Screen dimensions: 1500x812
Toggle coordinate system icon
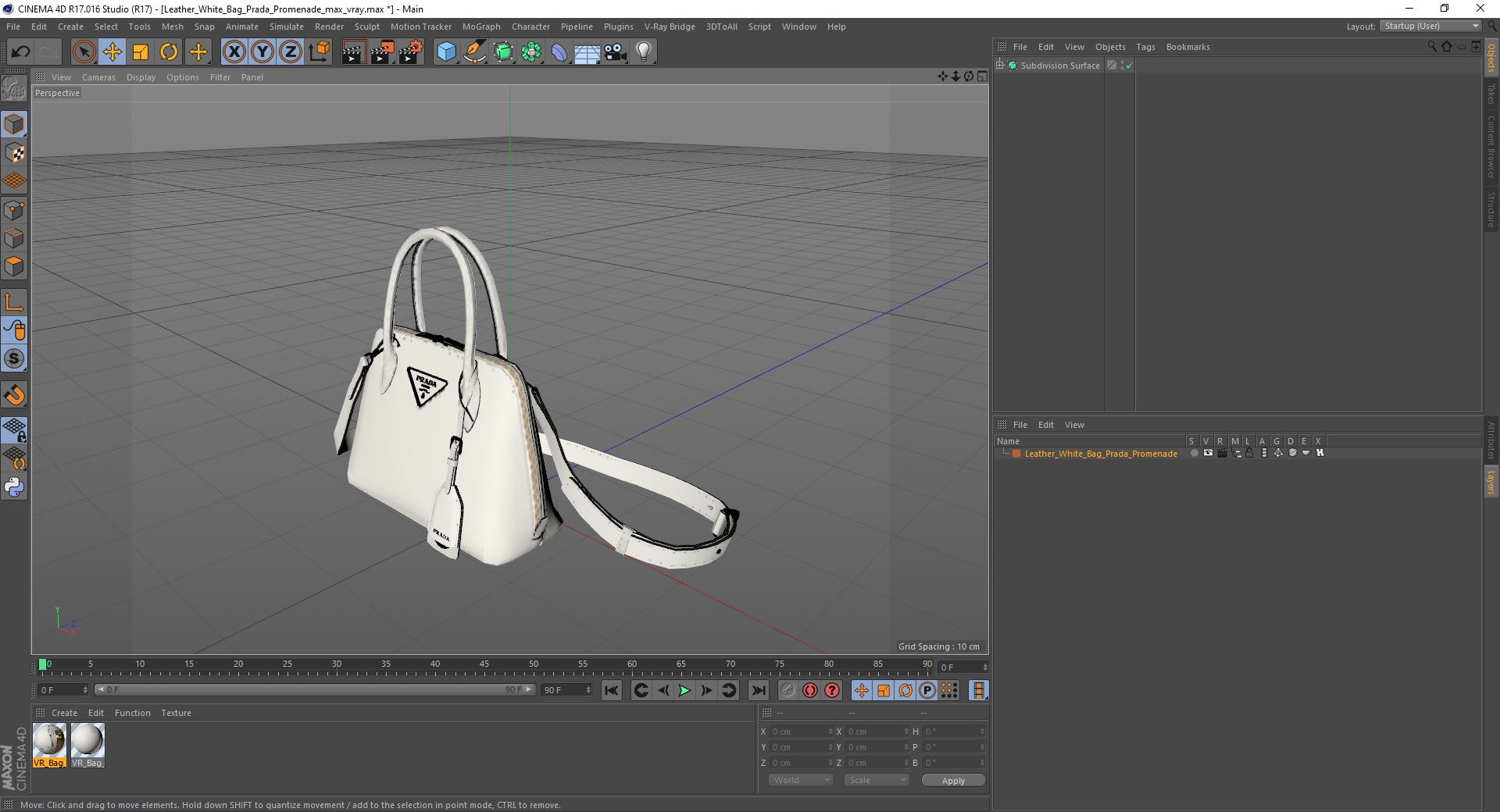pos(319,52)
